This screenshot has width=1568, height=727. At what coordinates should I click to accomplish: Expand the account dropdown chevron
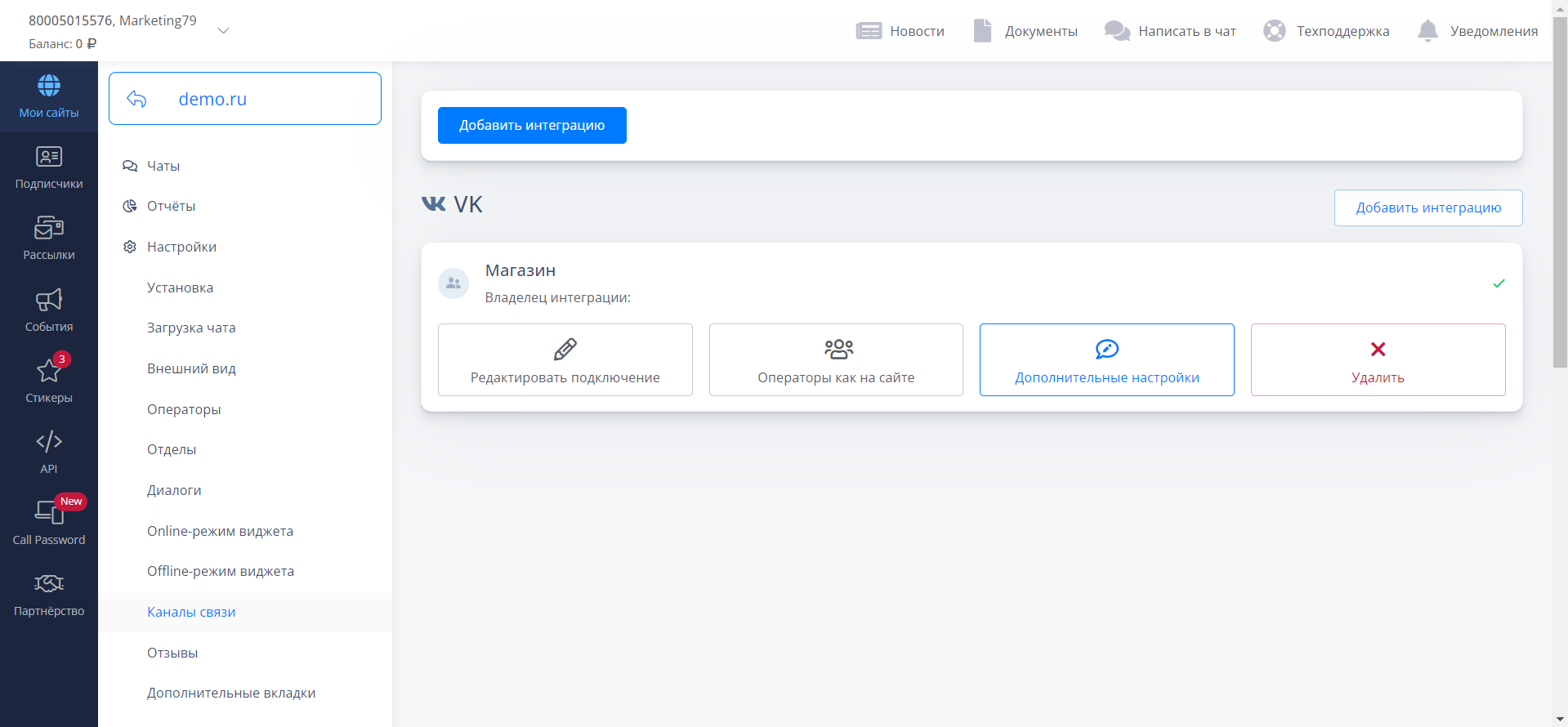[223, 31]
